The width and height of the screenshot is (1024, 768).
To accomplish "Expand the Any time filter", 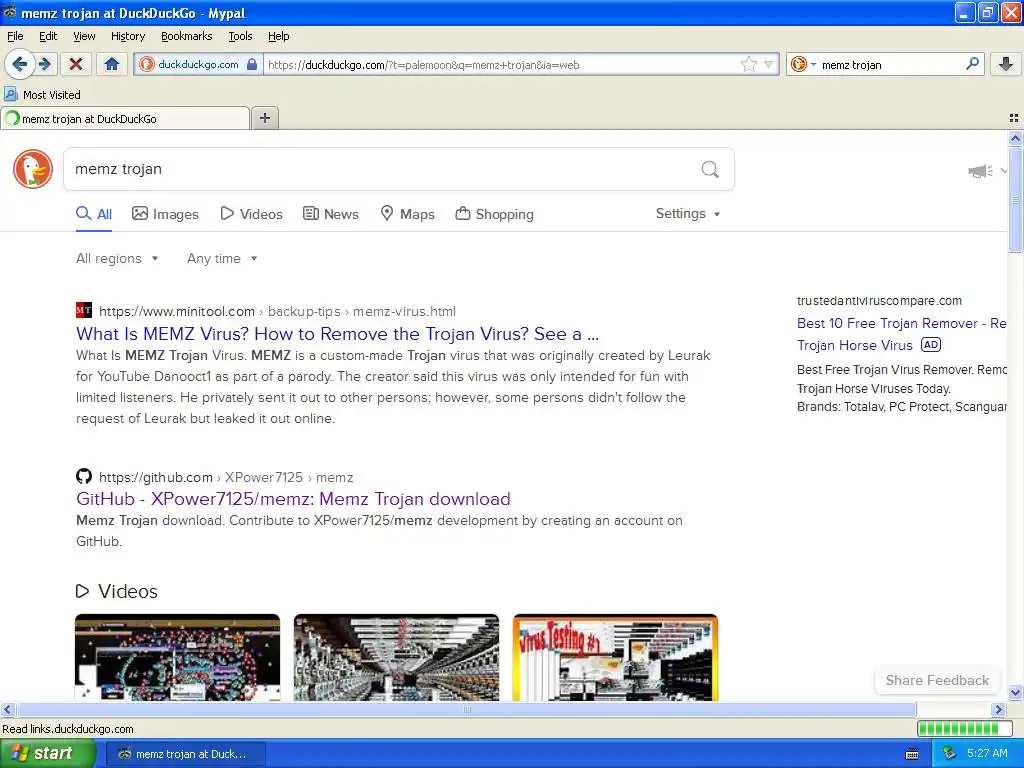I will [222, 259].
